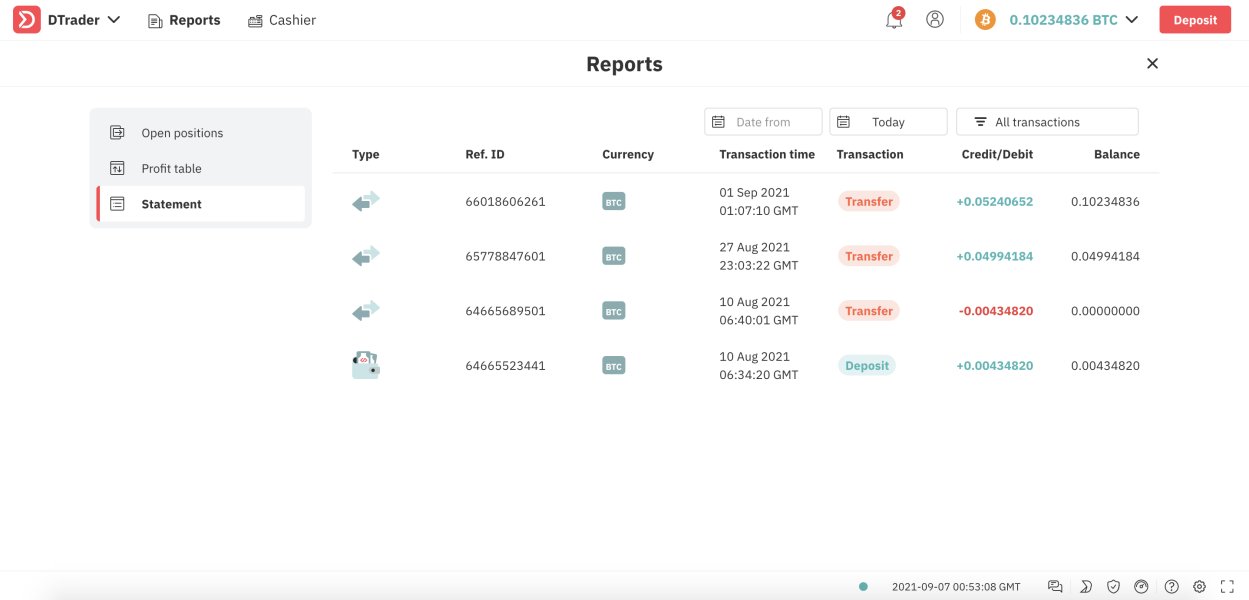Click calendar icon in Date from field
Image resolution: width=1249 pixels, height=600 pixels.
718,122
